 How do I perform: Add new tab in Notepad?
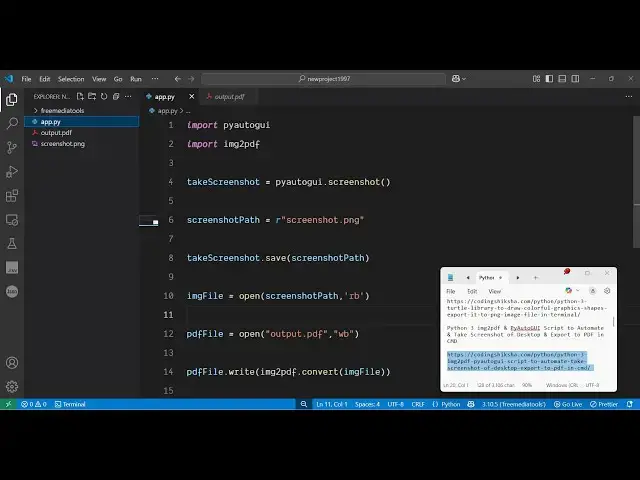(x=536, y=278)
